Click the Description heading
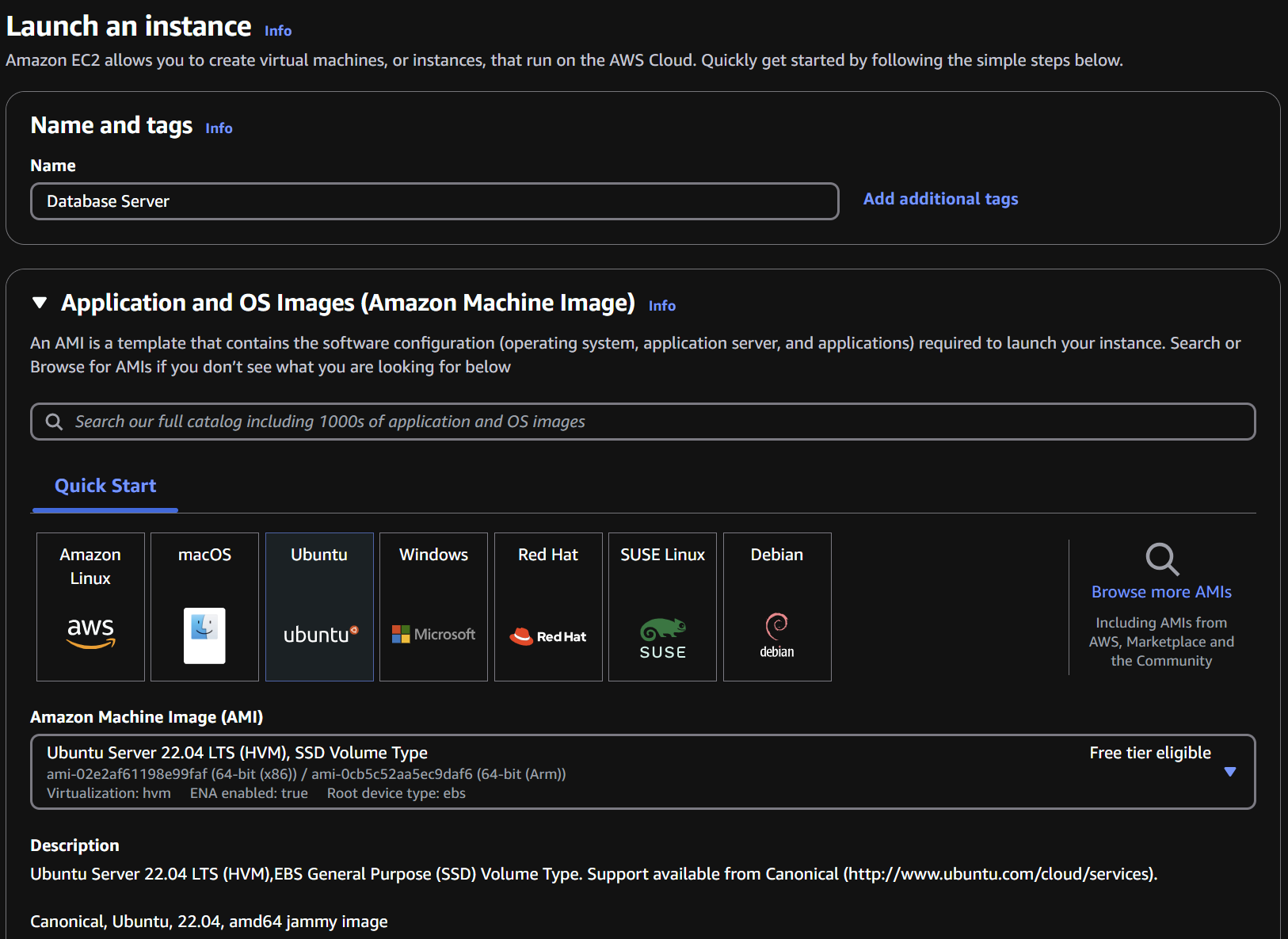 [74, 845]
